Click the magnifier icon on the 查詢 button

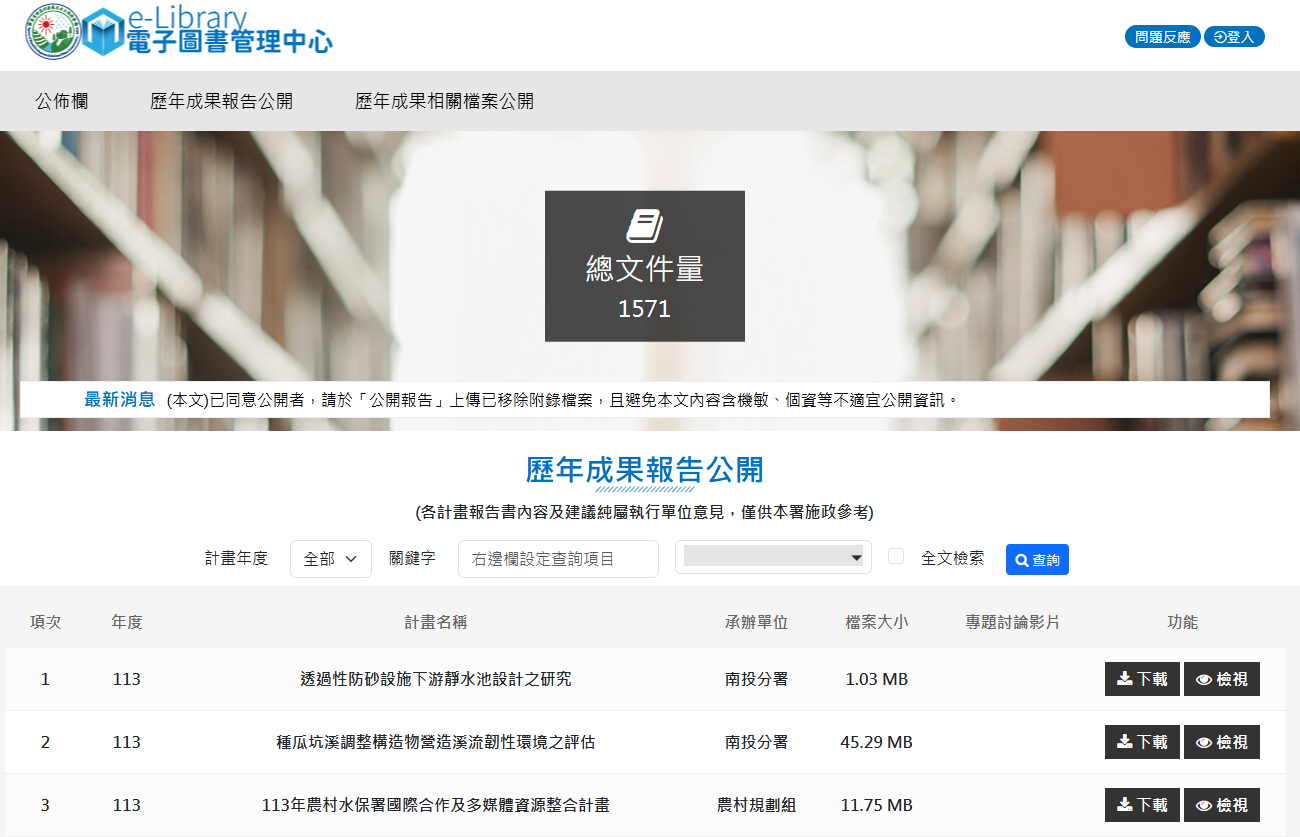[x=1019, y=559]
